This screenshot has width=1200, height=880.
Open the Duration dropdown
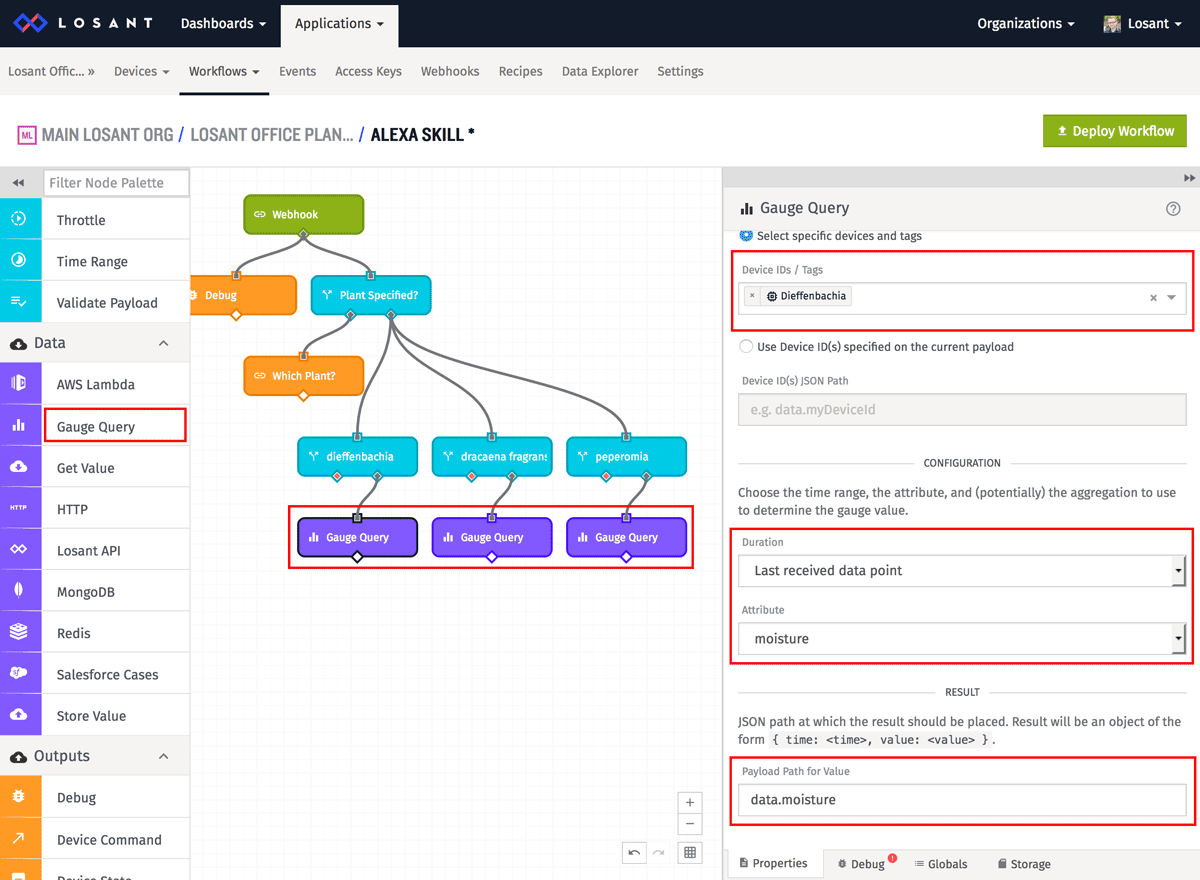[x=962, y=570]
